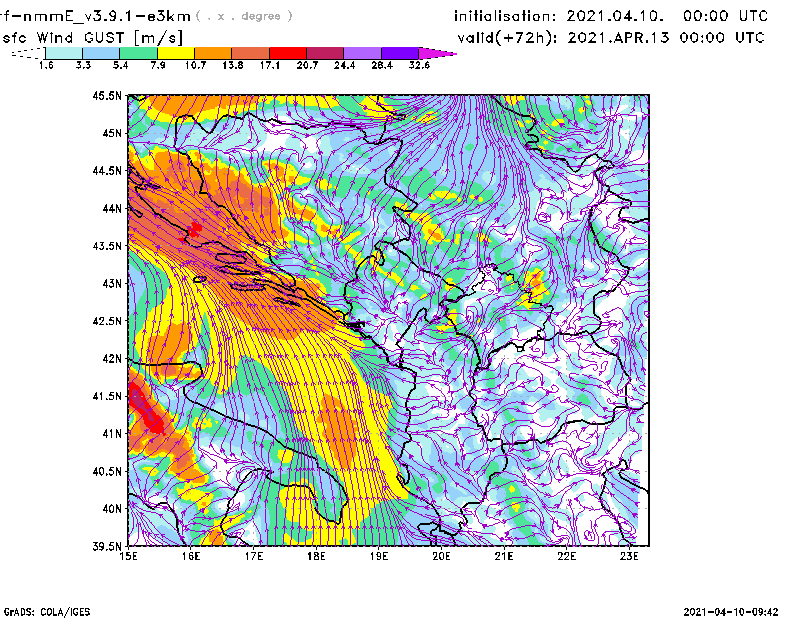This screenshot has width=800, height=618.
Task: Click the 16E longitude label
Action: (x=191, y=556)
